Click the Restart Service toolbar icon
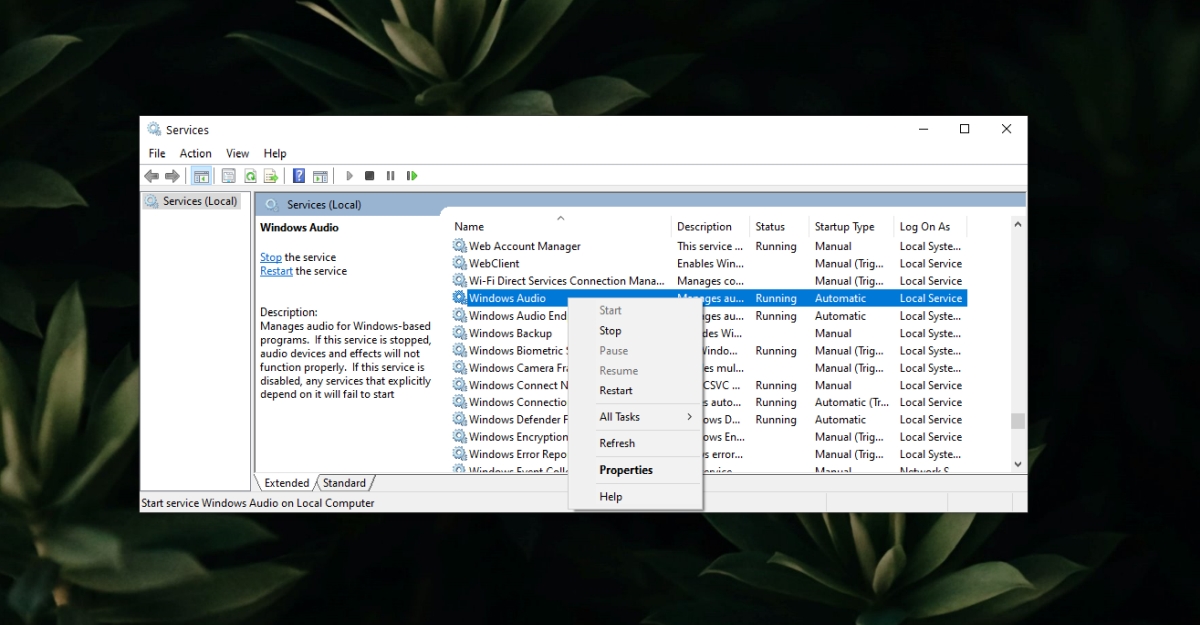This screenshot has height=625, width=1200. point(411,176)
